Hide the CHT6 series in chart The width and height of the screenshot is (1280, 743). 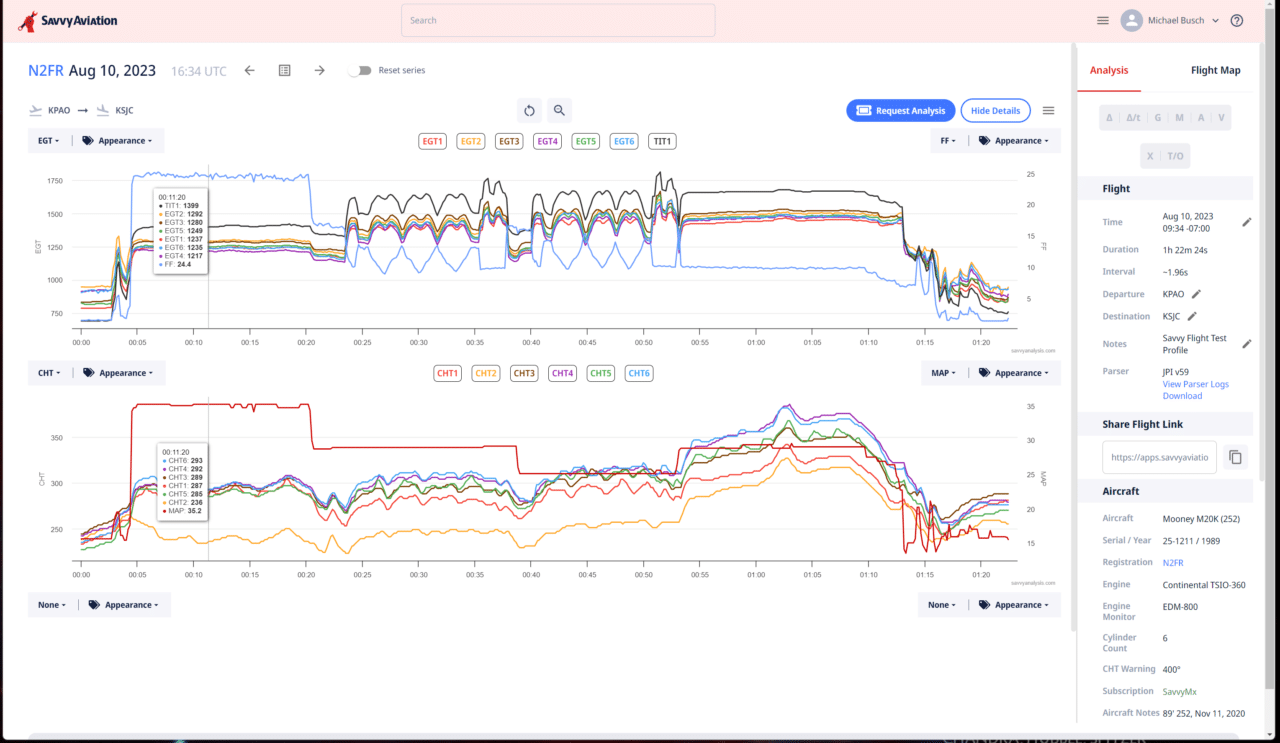[x=639, y=373]
